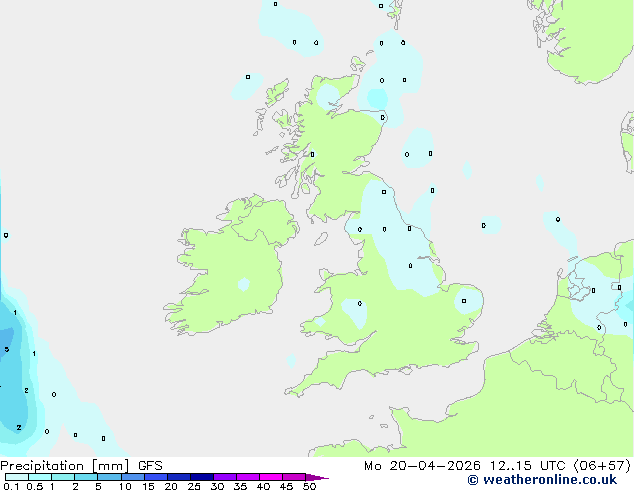Click the '0.1' legend scale value
The image size is (634, 490).
(11, 486)
